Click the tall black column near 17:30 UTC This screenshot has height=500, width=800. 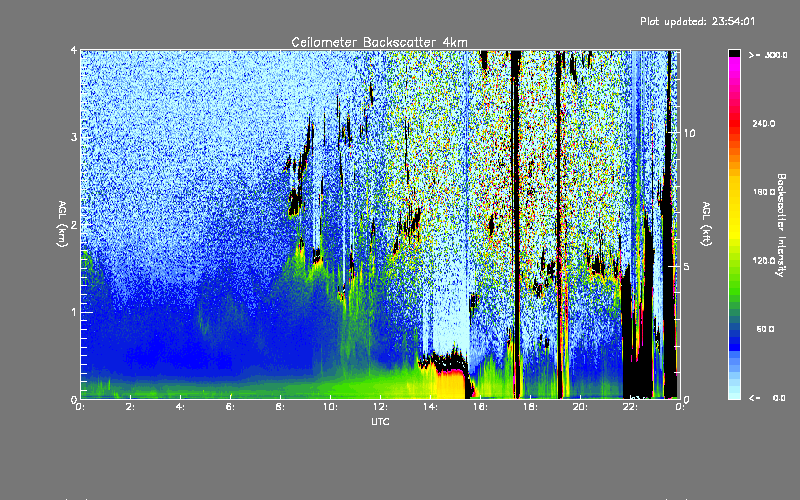click(516, 224)
